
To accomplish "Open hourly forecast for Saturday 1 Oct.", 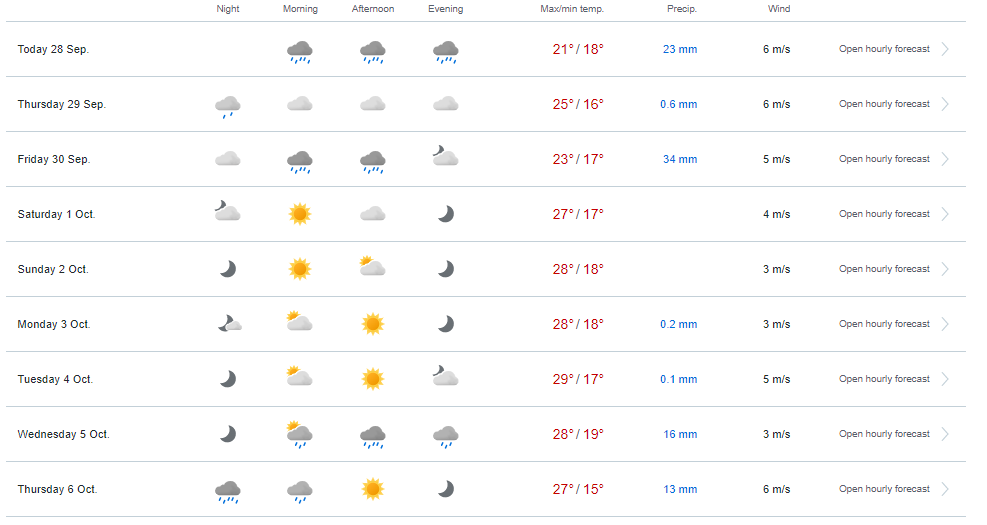I will [x=884, y=214].
